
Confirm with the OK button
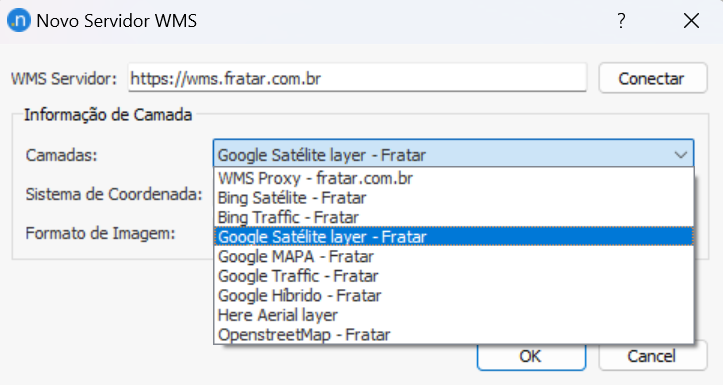tap(531, 356)
